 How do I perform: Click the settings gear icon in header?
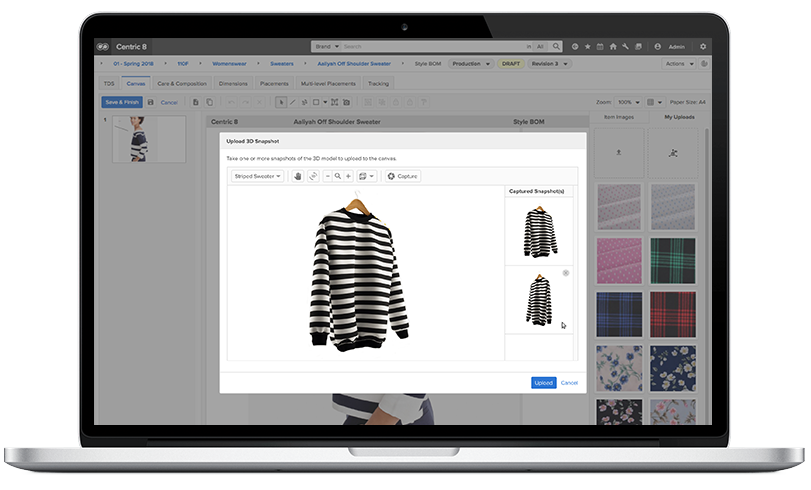point(703,46)
